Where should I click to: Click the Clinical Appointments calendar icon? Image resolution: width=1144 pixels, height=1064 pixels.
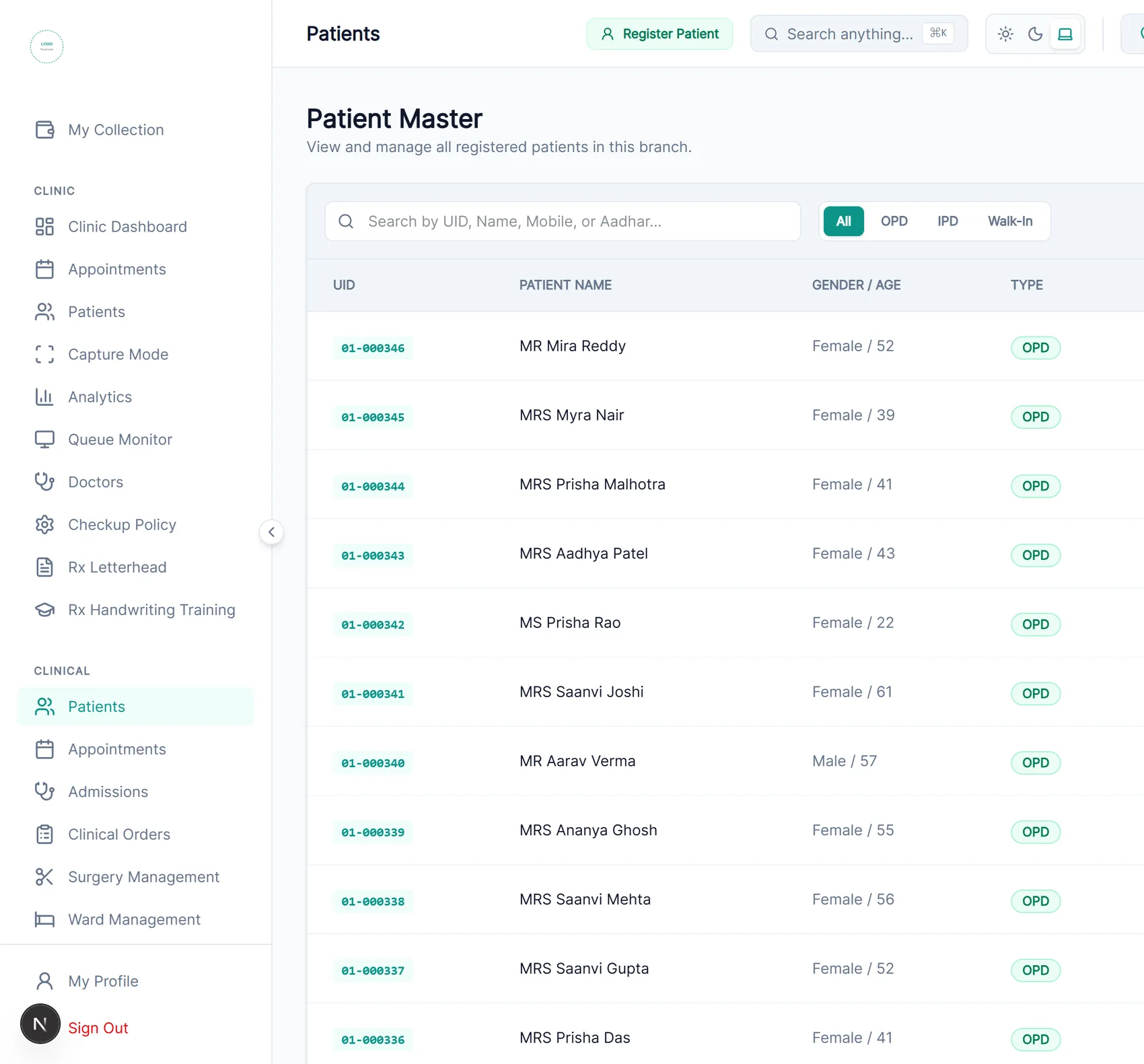pos(44,749)
